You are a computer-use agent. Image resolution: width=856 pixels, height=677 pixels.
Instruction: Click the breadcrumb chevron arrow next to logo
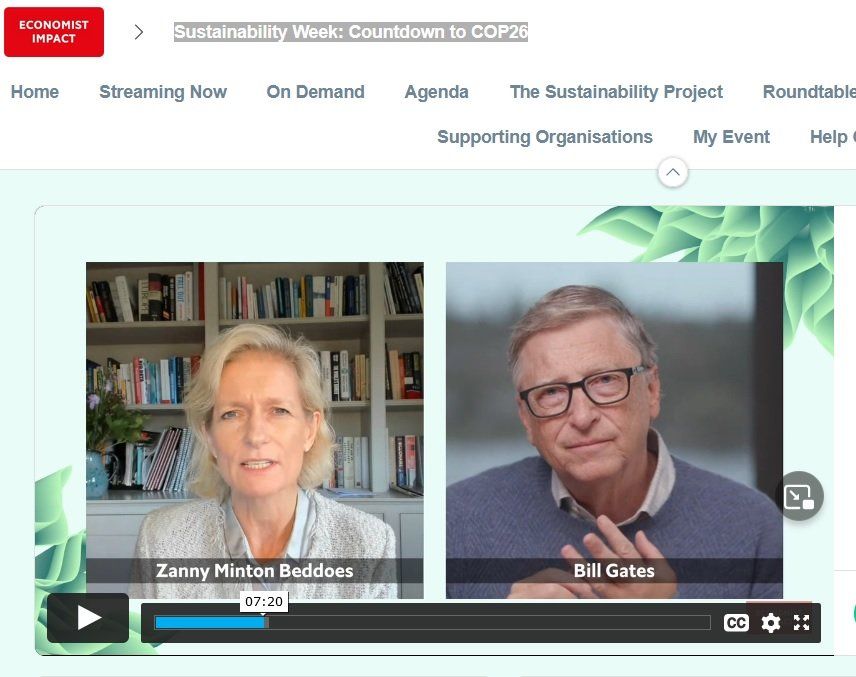pos(139,32)
